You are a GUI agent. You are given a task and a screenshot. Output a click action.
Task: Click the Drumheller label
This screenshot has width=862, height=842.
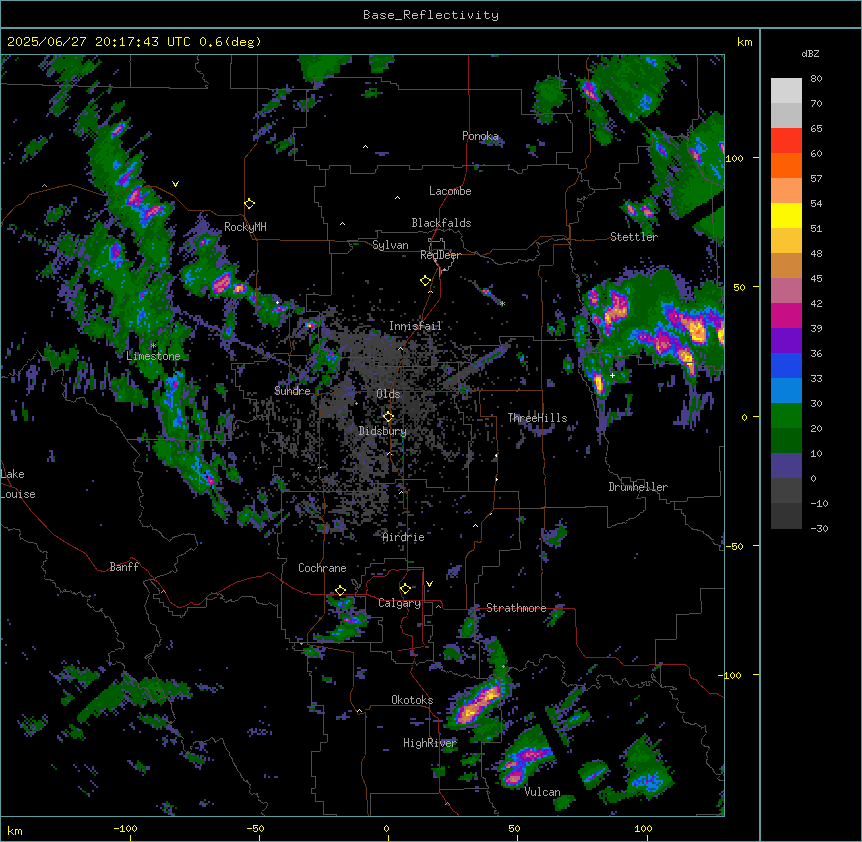(x=638, y=487)
